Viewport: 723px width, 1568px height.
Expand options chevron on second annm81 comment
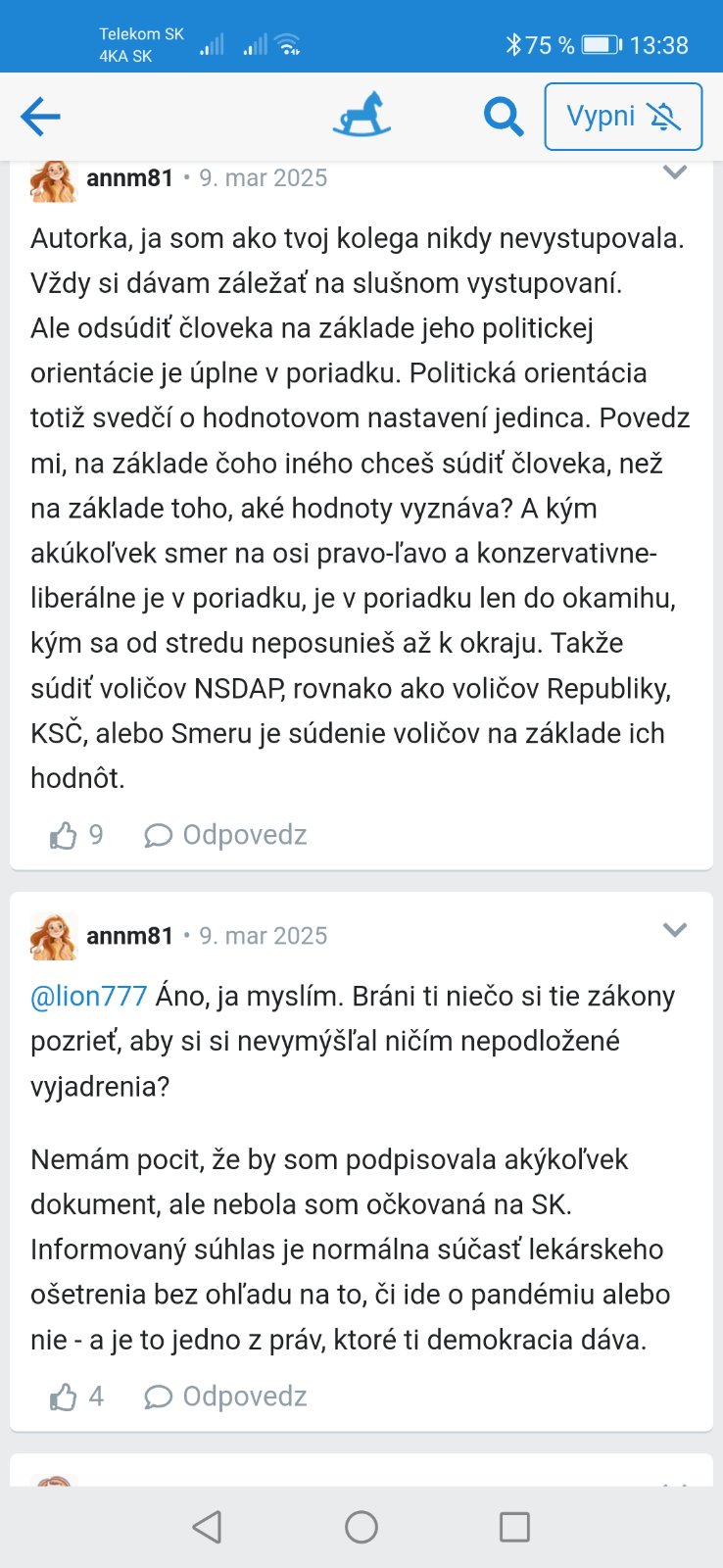click(675, 930)
